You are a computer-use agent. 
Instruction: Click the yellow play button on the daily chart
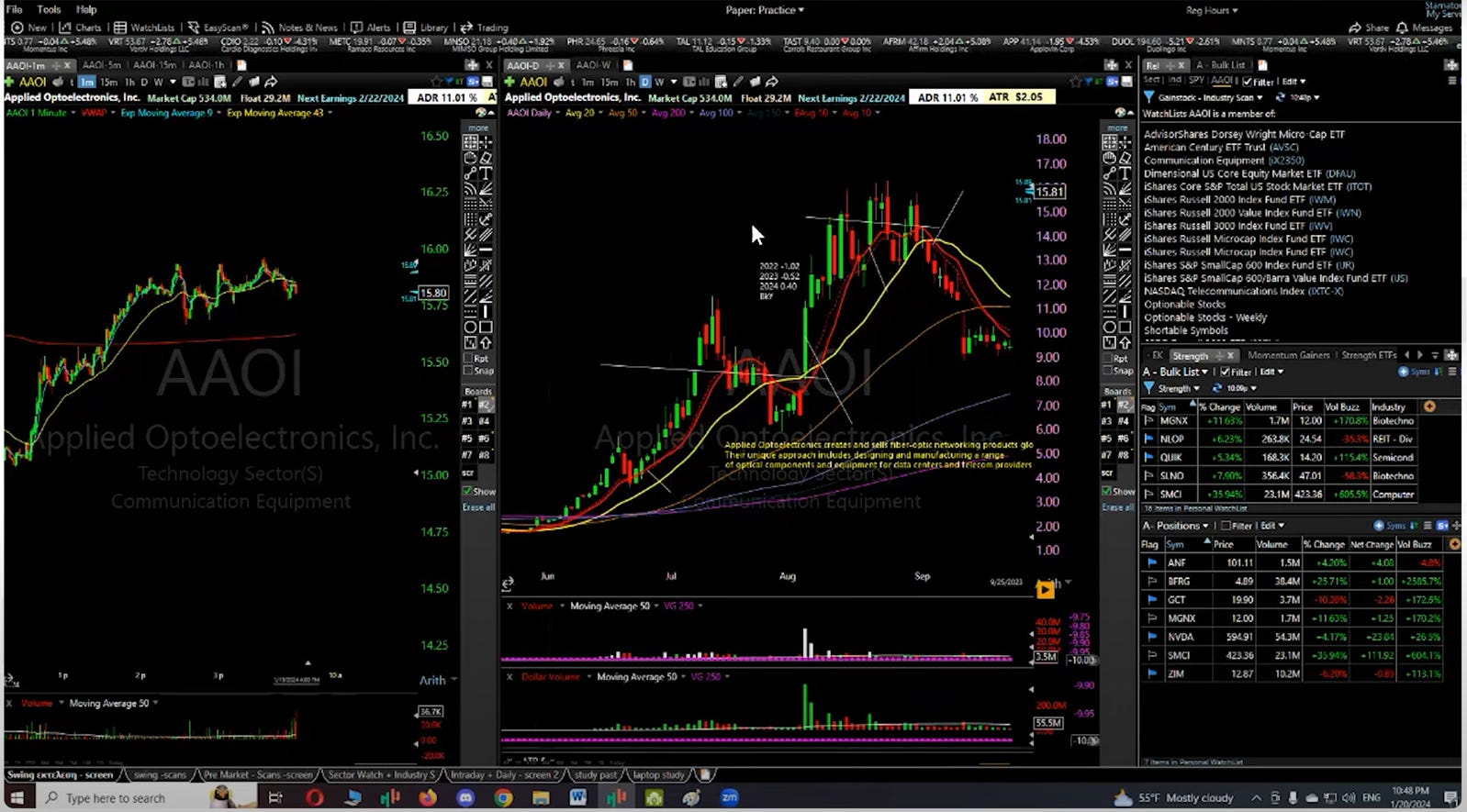[1045, 590]
